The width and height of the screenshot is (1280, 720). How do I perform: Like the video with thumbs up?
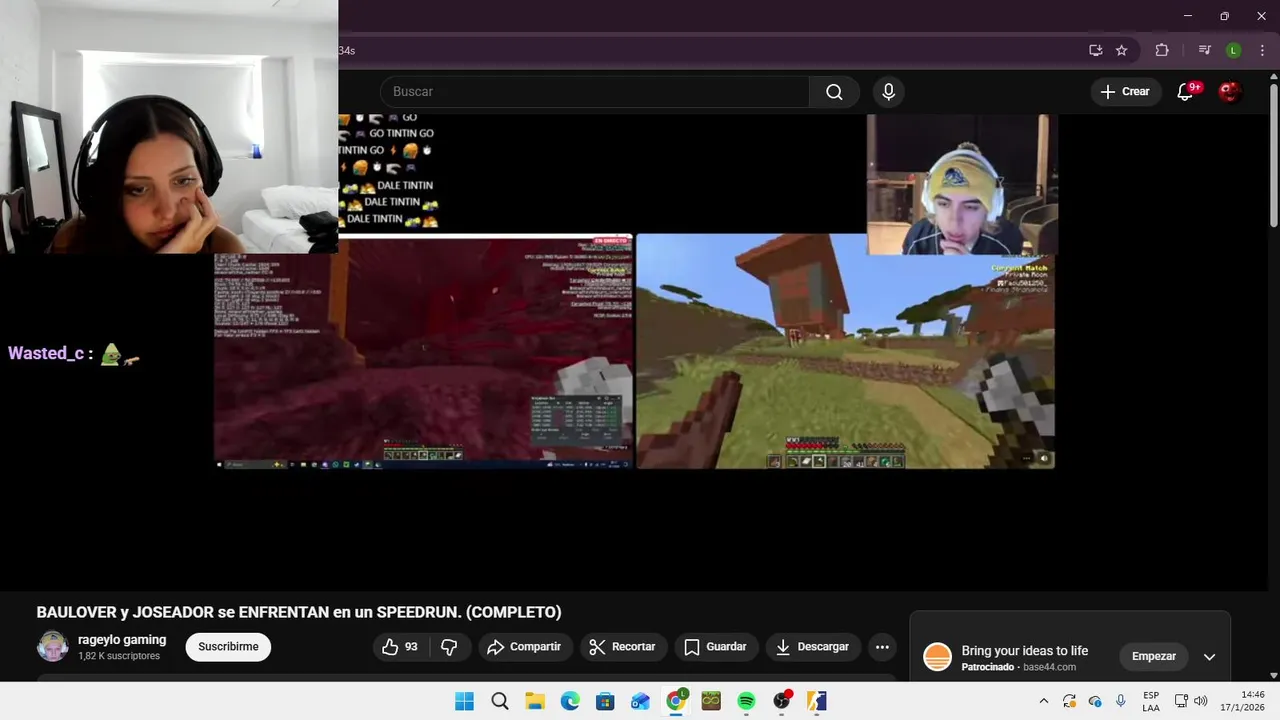pos(401,647)
